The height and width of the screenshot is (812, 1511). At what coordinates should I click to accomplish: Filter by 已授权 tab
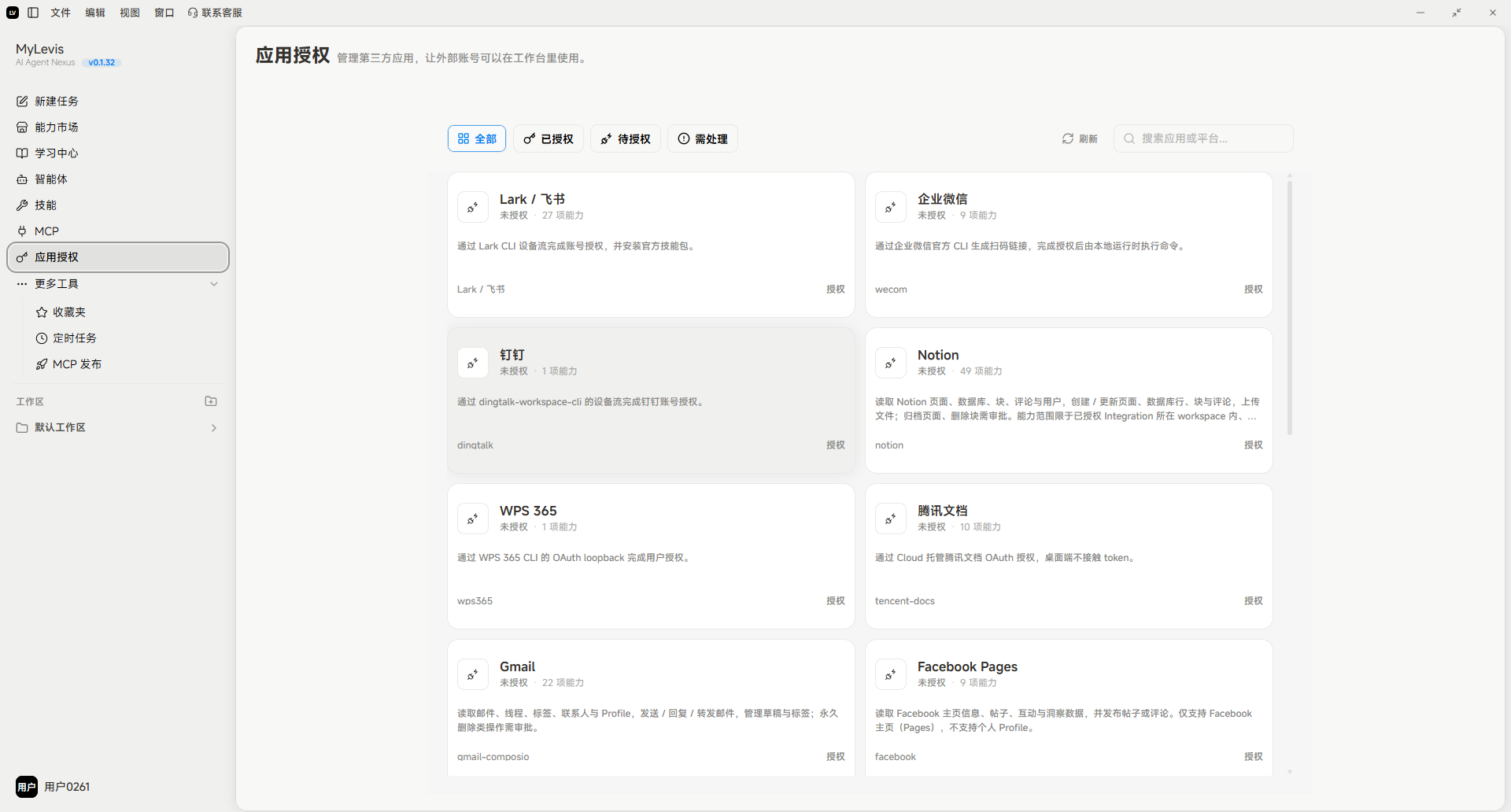(x=549, y=138)
